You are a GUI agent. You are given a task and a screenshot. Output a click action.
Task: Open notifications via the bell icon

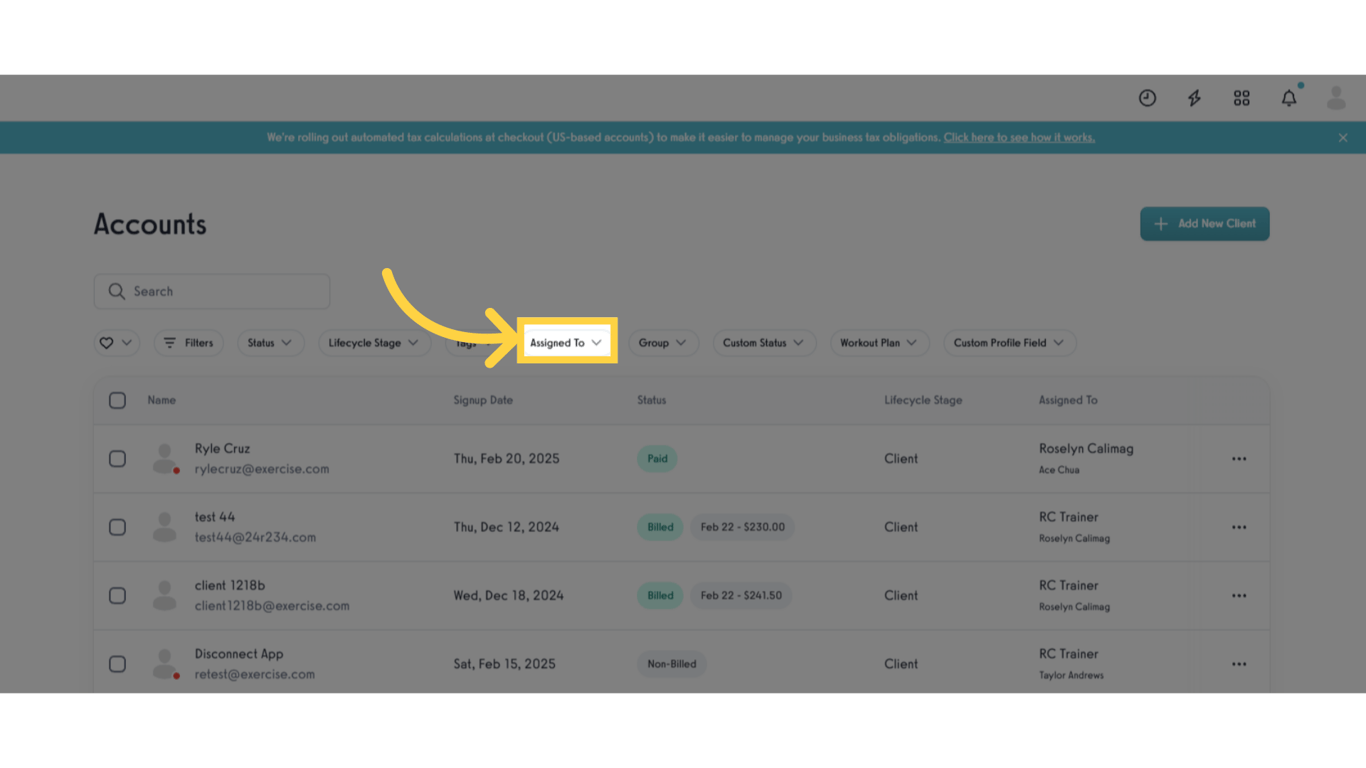1288,97
